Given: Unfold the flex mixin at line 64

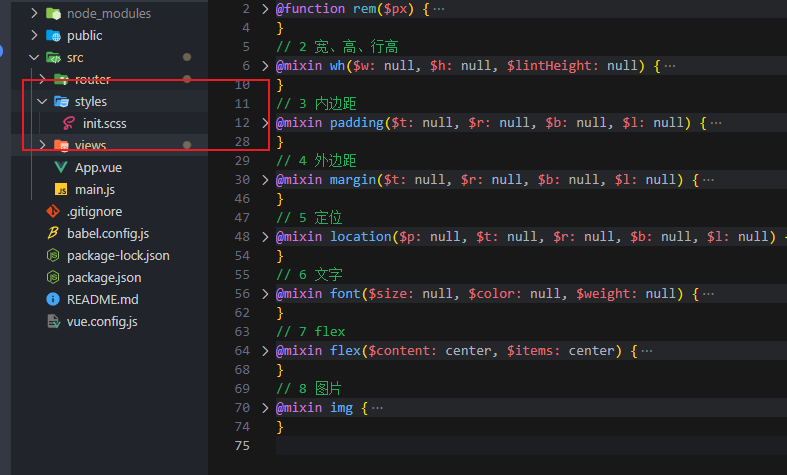Looking at the screenshot, I should pyautogui.click(x=265, y=350).
